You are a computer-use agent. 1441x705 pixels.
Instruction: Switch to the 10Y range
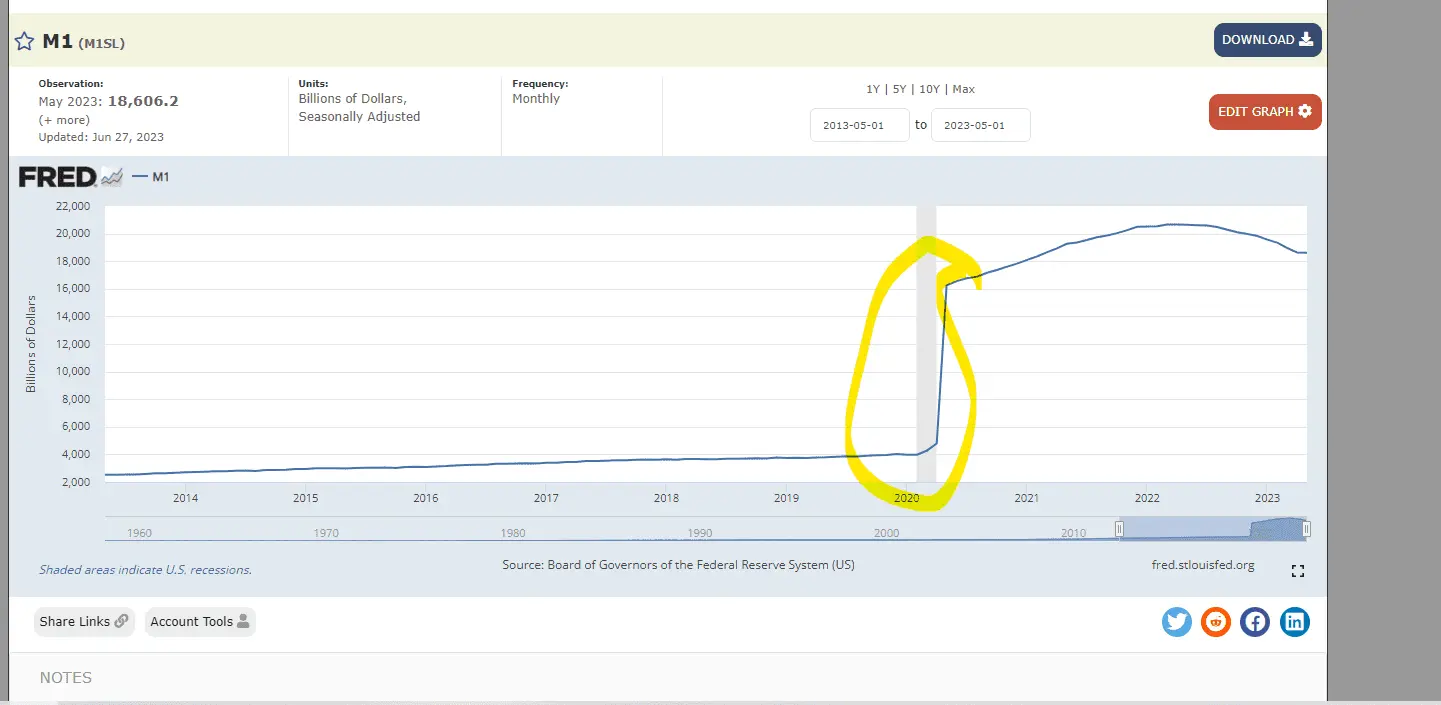[x=929, y=89]
